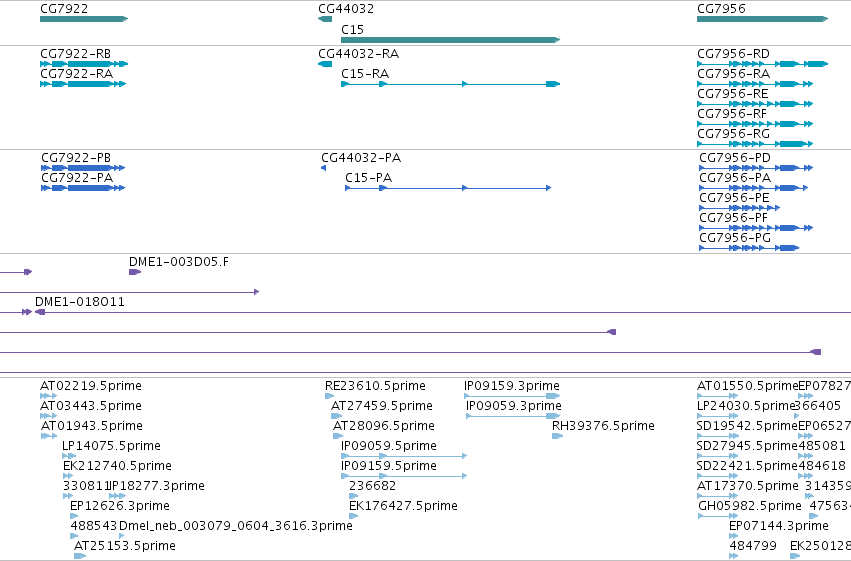The width and height of the screenshot is (851, 561).
Task: Click the 236682 feature label
Action: point(373,486)
